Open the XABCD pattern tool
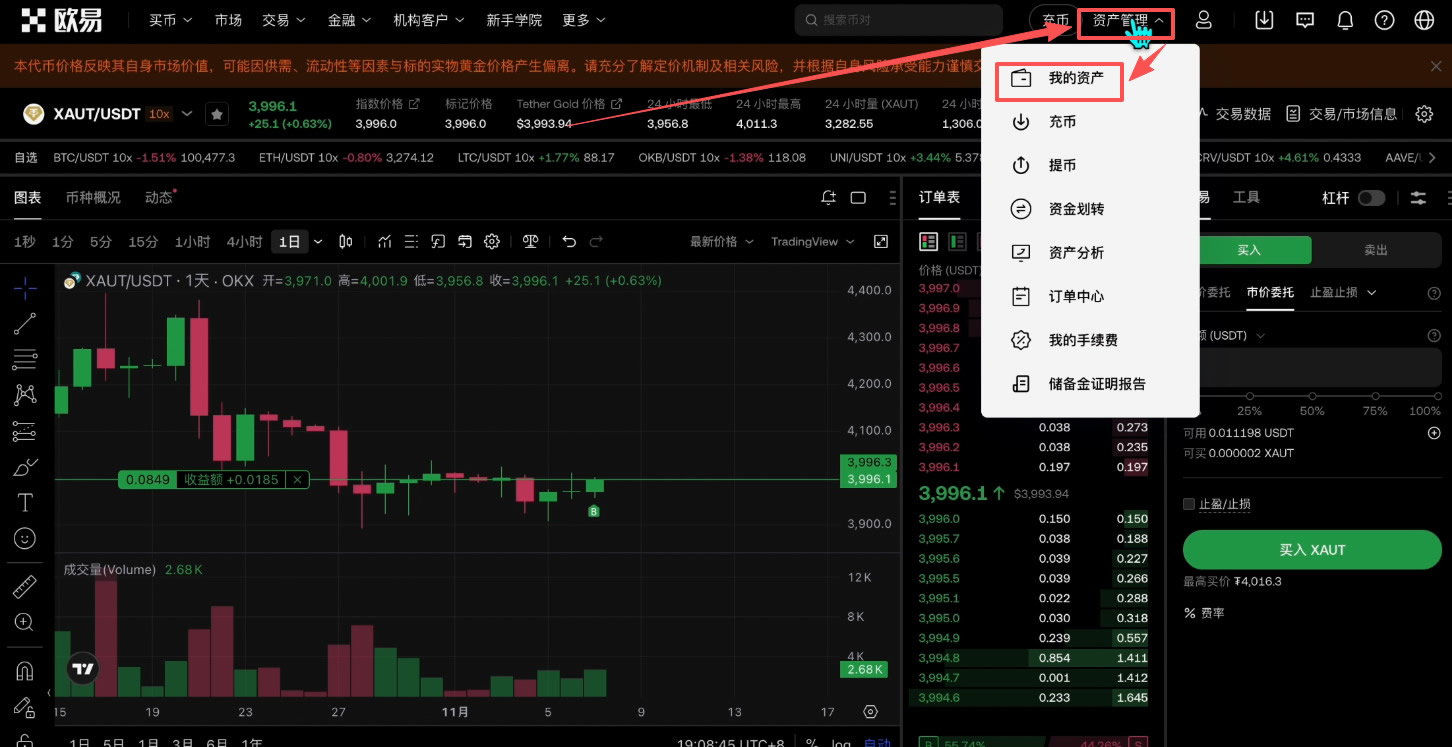Viewport: 1452px width, 747px height. pos(24,395)
